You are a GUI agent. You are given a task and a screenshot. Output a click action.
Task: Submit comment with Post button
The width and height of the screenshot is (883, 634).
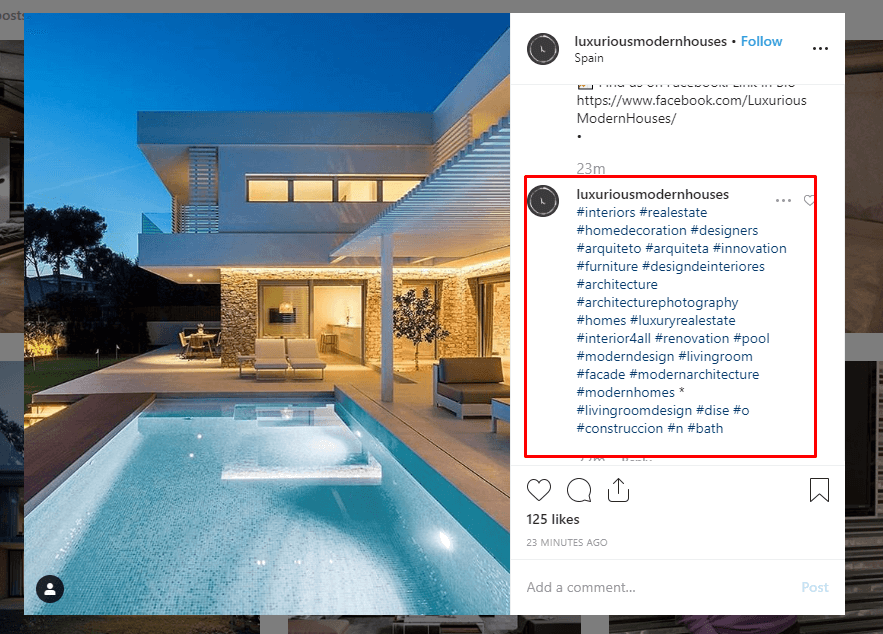(x=815, y=587)
